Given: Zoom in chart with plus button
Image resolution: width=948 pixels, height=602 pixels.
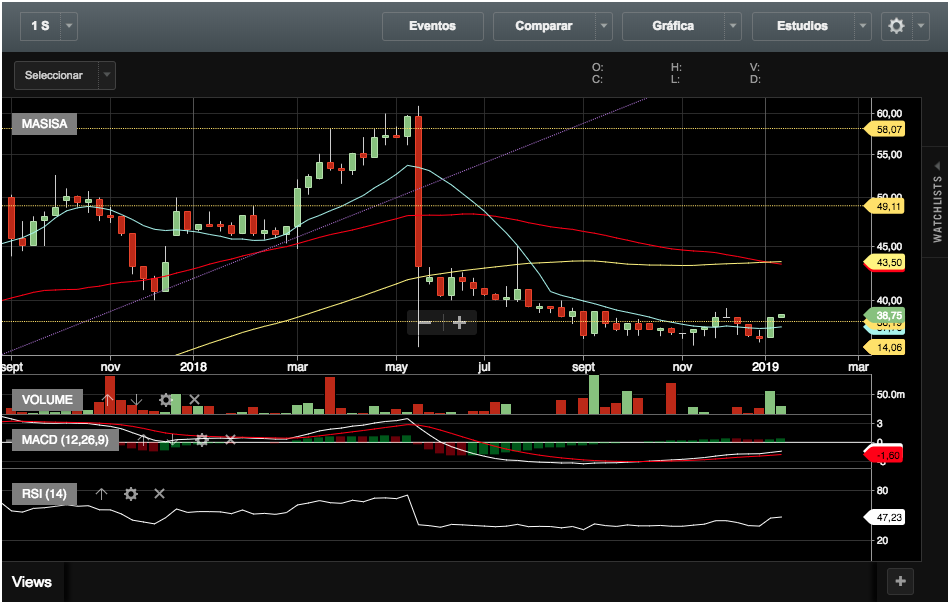Looking at the screenshot, I should pos(460,322).
